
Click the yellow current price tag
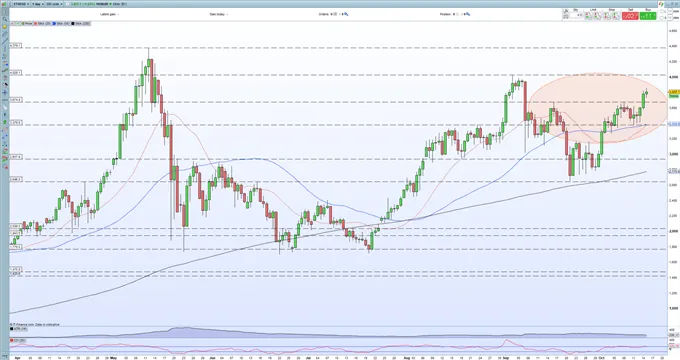coord(673,92)
